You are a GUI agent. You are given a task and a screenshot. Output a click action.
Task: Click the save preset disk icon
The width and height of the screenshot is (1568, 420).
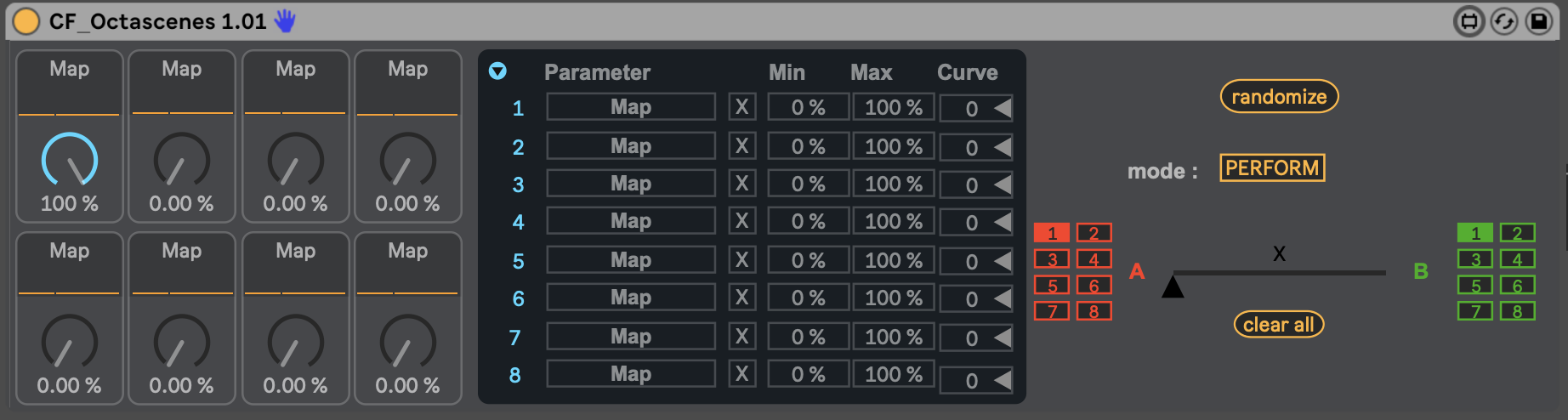pos(1539,21)
